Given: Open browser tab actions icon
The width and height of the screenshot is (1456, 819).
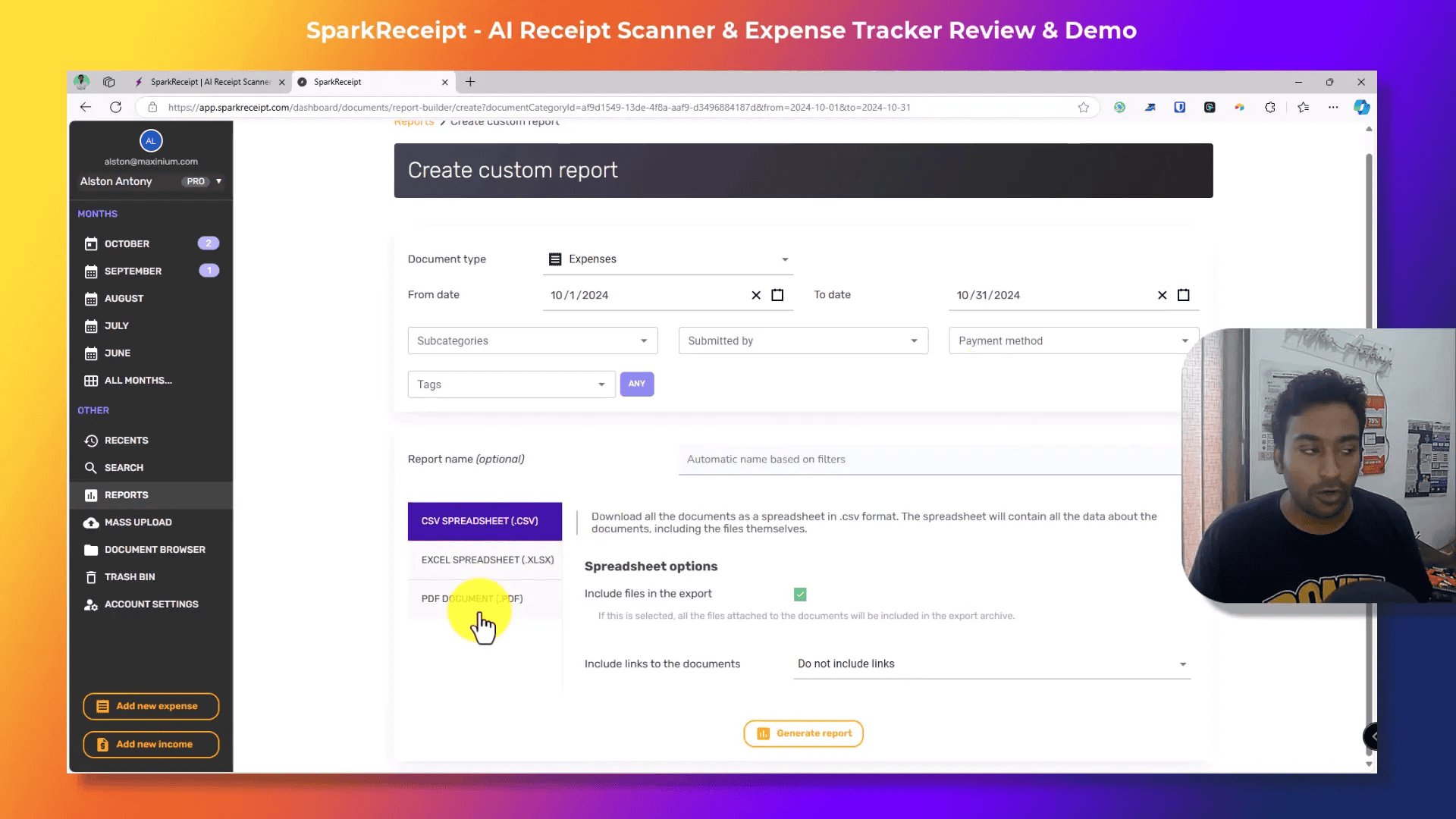Looking at the screenshot, I should [109, 82].
